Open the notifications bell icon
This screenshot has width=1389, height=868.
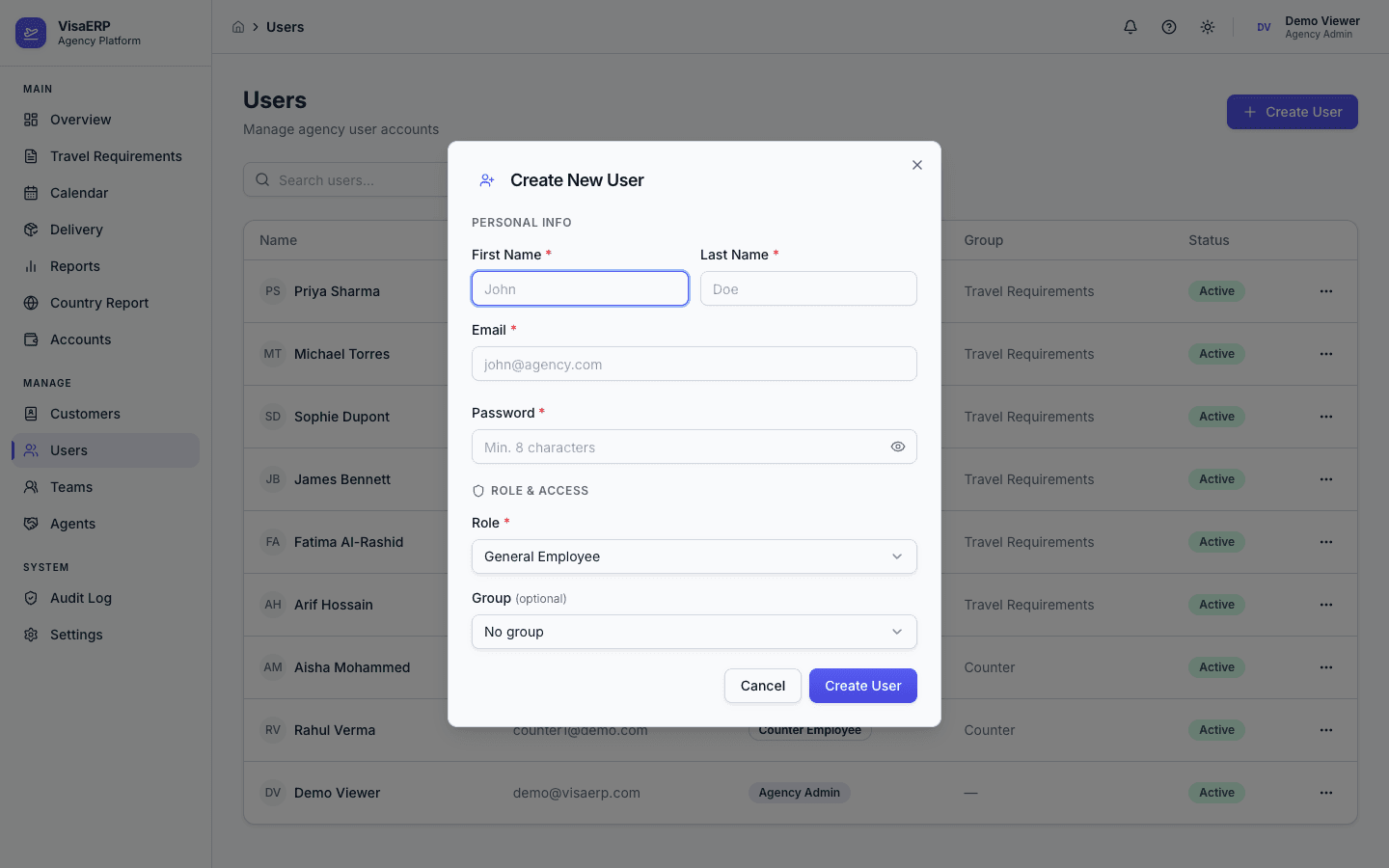[1130, 27]
